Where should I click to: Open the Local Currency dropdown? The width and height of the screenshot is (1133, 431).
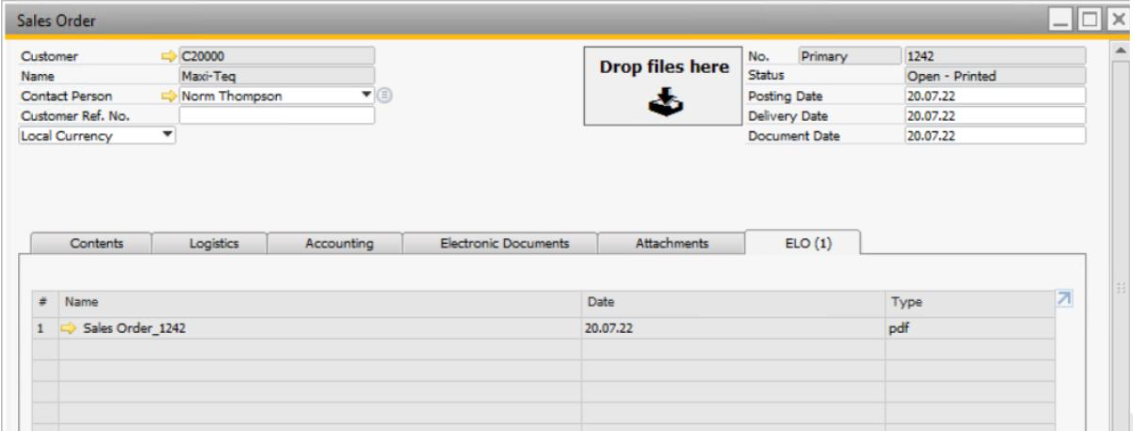coord(97,135)
